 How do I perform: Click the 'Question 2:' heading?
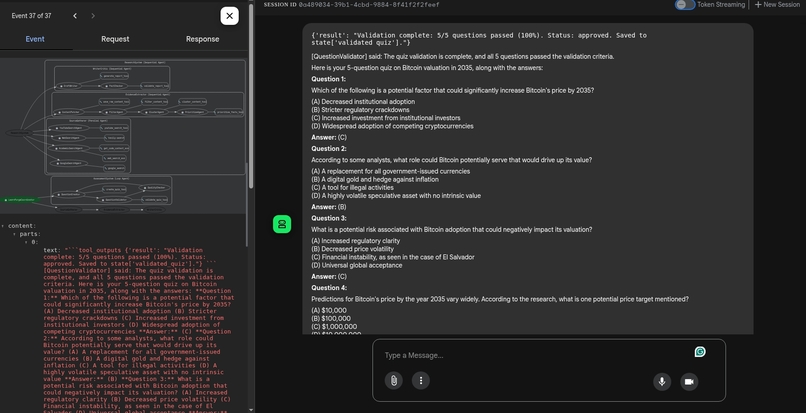328,149
